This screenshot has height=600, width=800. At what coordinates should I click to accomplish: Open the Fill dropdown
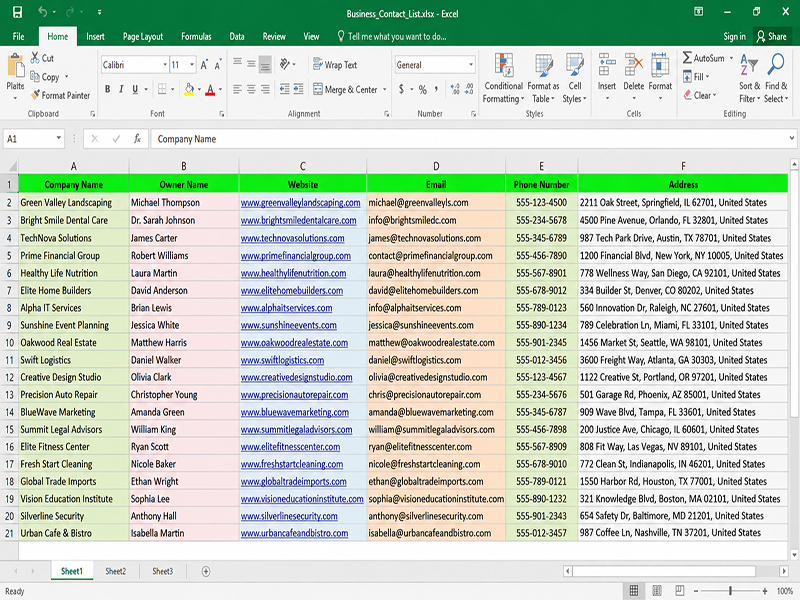[x=696, y=77]
